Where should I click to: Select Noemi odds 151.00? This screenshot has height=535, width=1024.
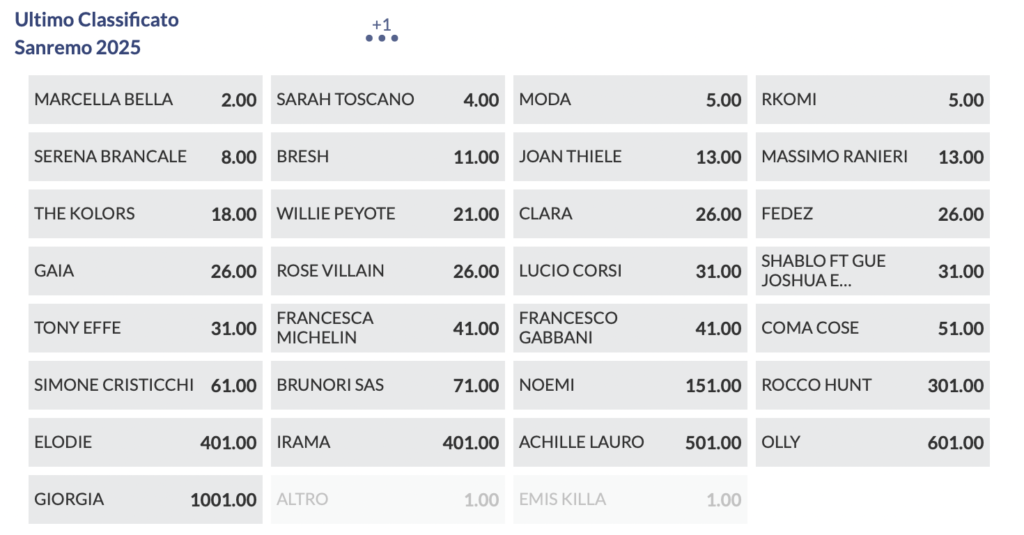tap(630, 385)
